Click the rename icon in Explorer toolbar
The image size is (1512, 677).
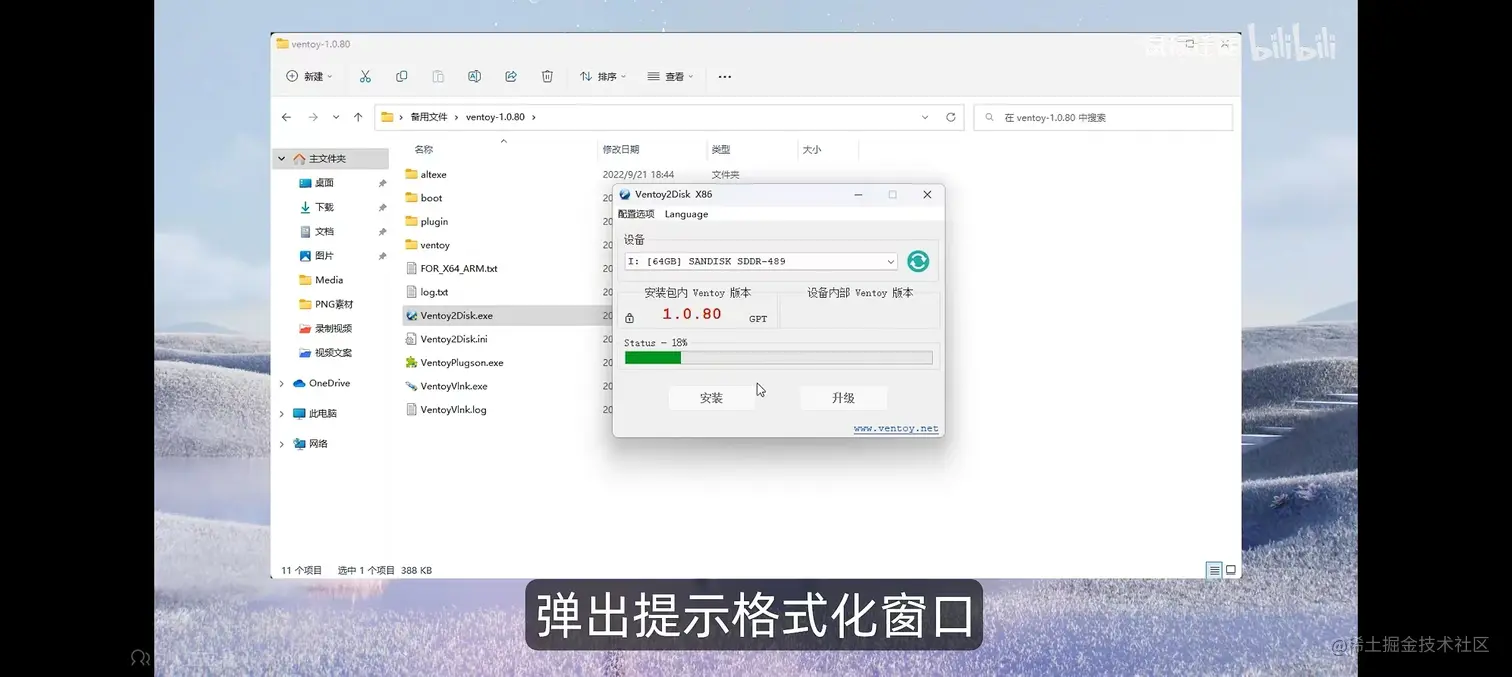(x=474, y=76)
